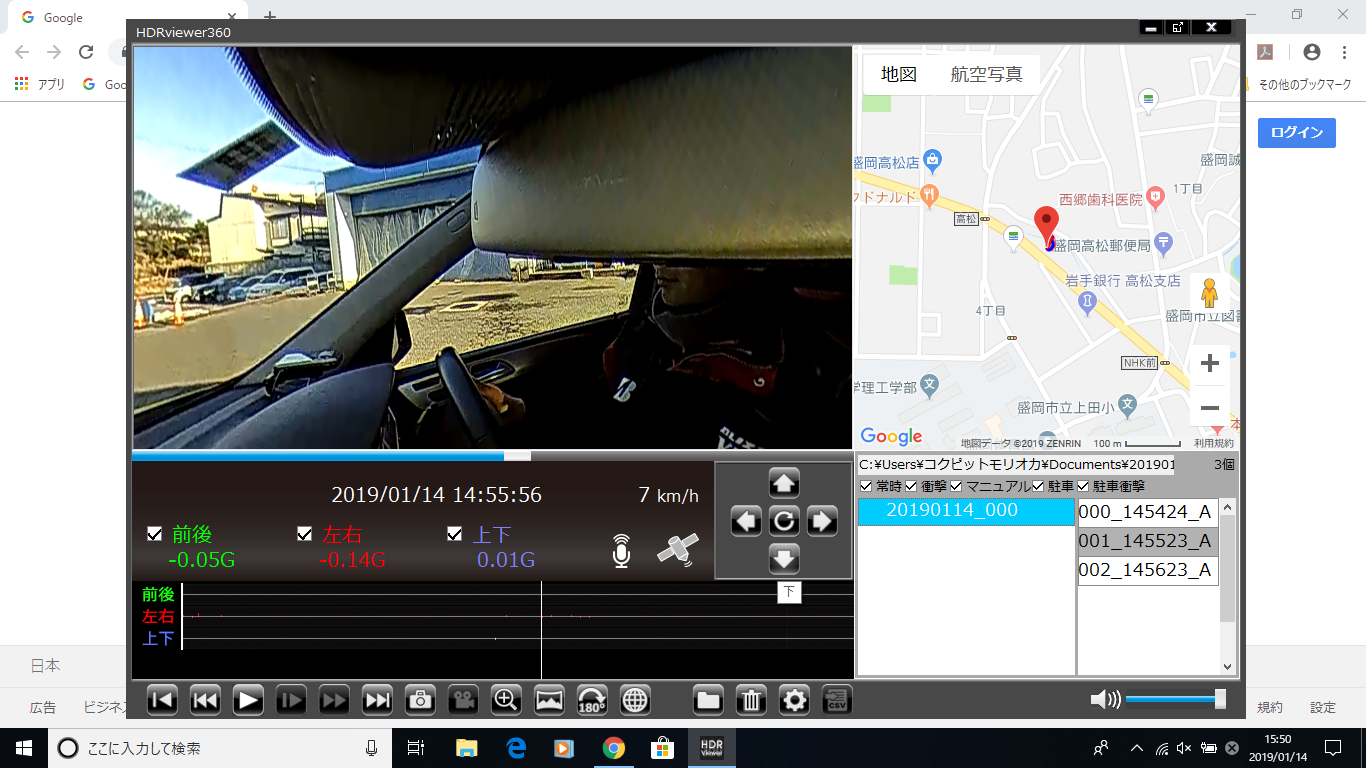Viewport: 1366px width, 768px height.
Task: Click the 180° view rotation icon
Action: click(592, 700)
